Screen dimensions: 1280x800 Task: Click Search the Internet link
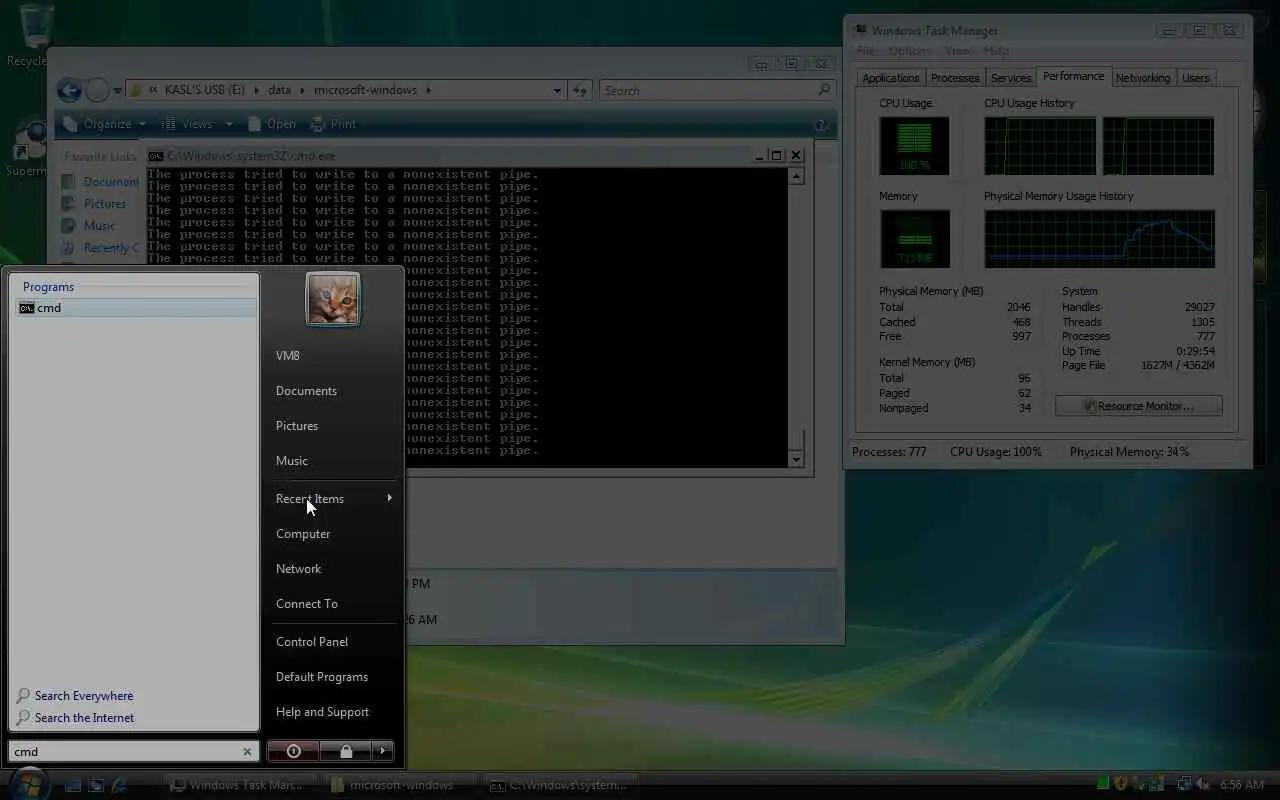(x=84, y=718)
